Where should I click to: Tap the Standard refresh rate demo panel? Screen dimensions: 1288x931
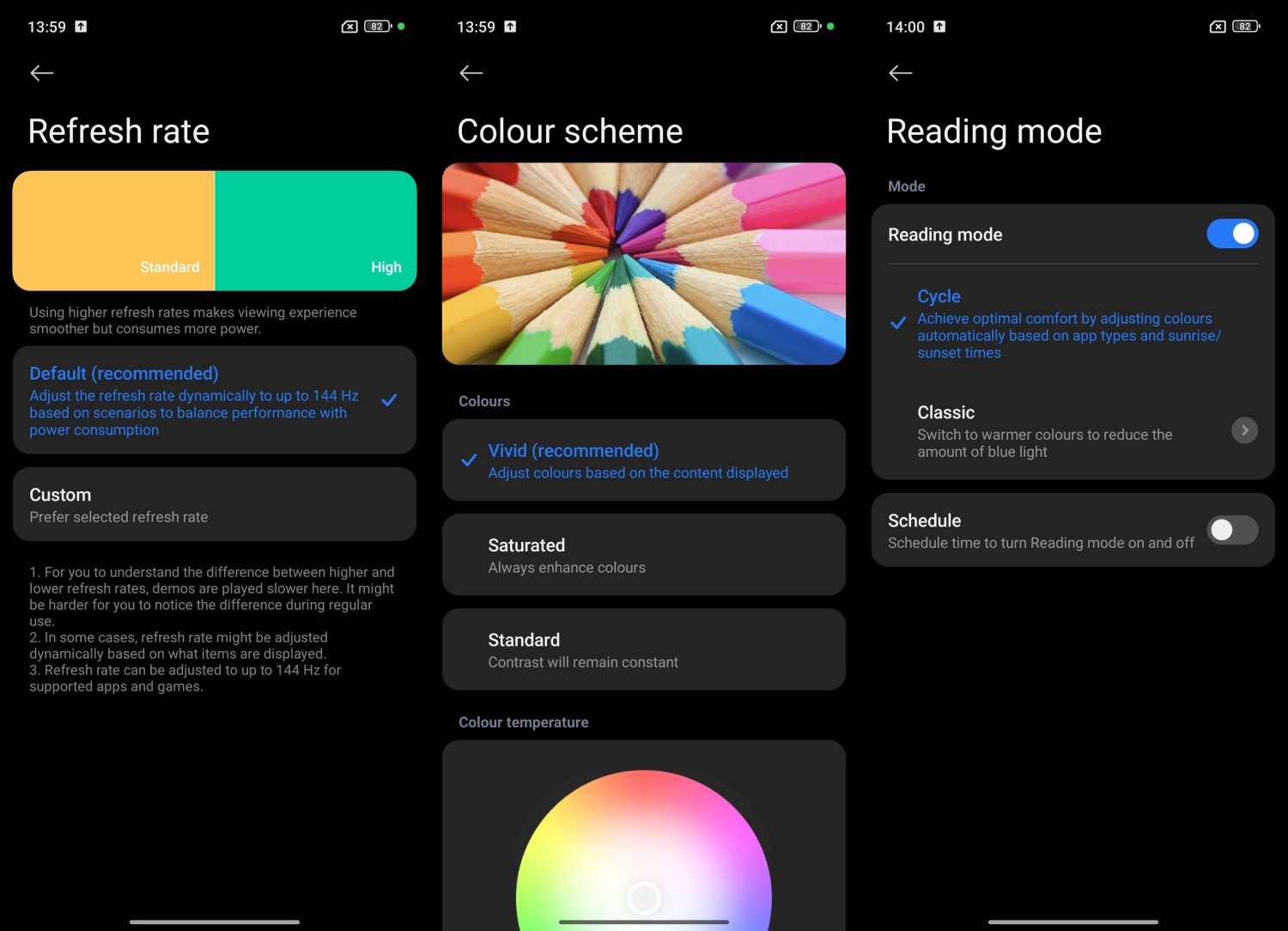point(113,230)
